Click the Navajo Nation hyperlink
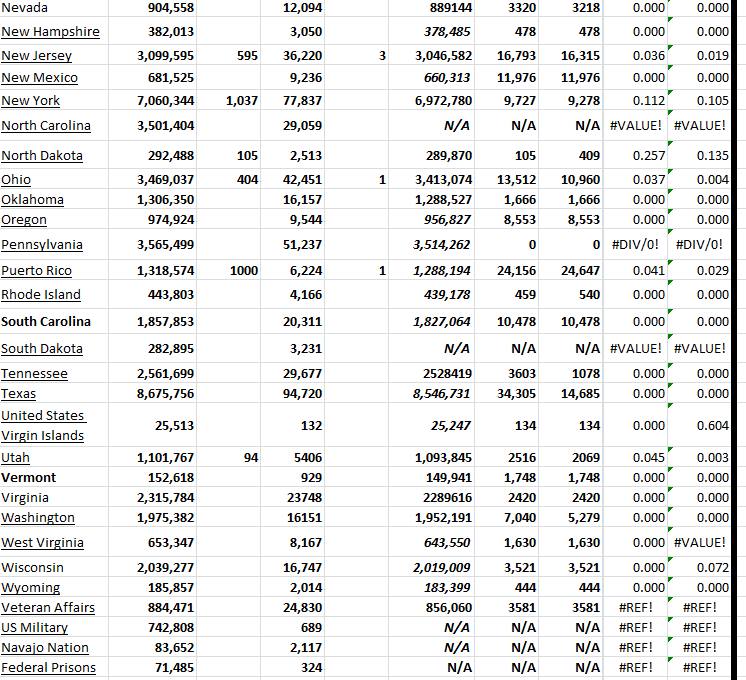 [x=45, y=648]
